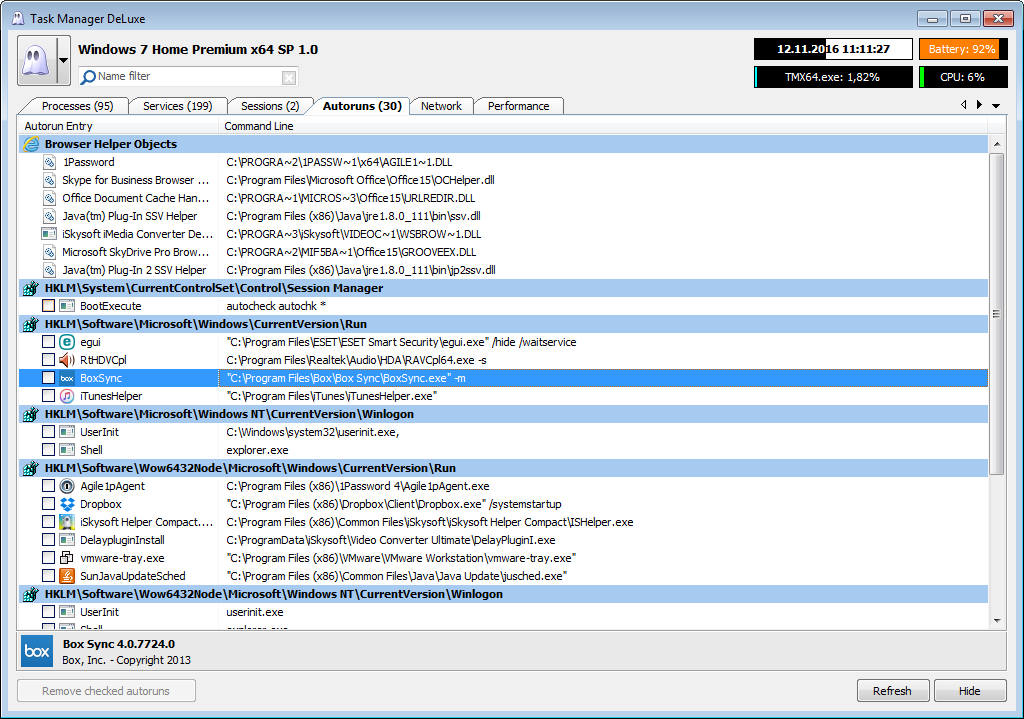1024x719 pixels.
Task: Open dropdown arrow beside ghost logo
Action: click(64, 61)
